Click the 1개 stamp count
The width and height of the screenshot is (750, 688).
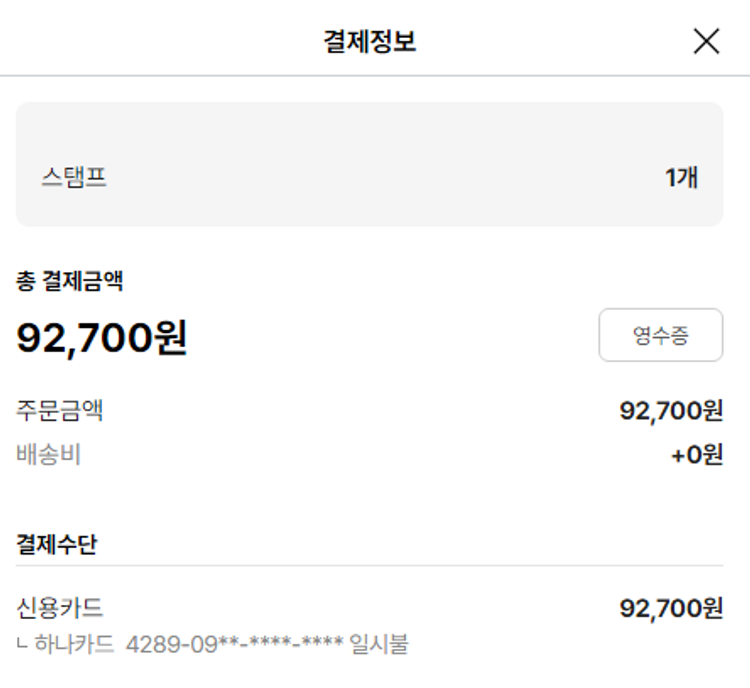tap(681, 178)
